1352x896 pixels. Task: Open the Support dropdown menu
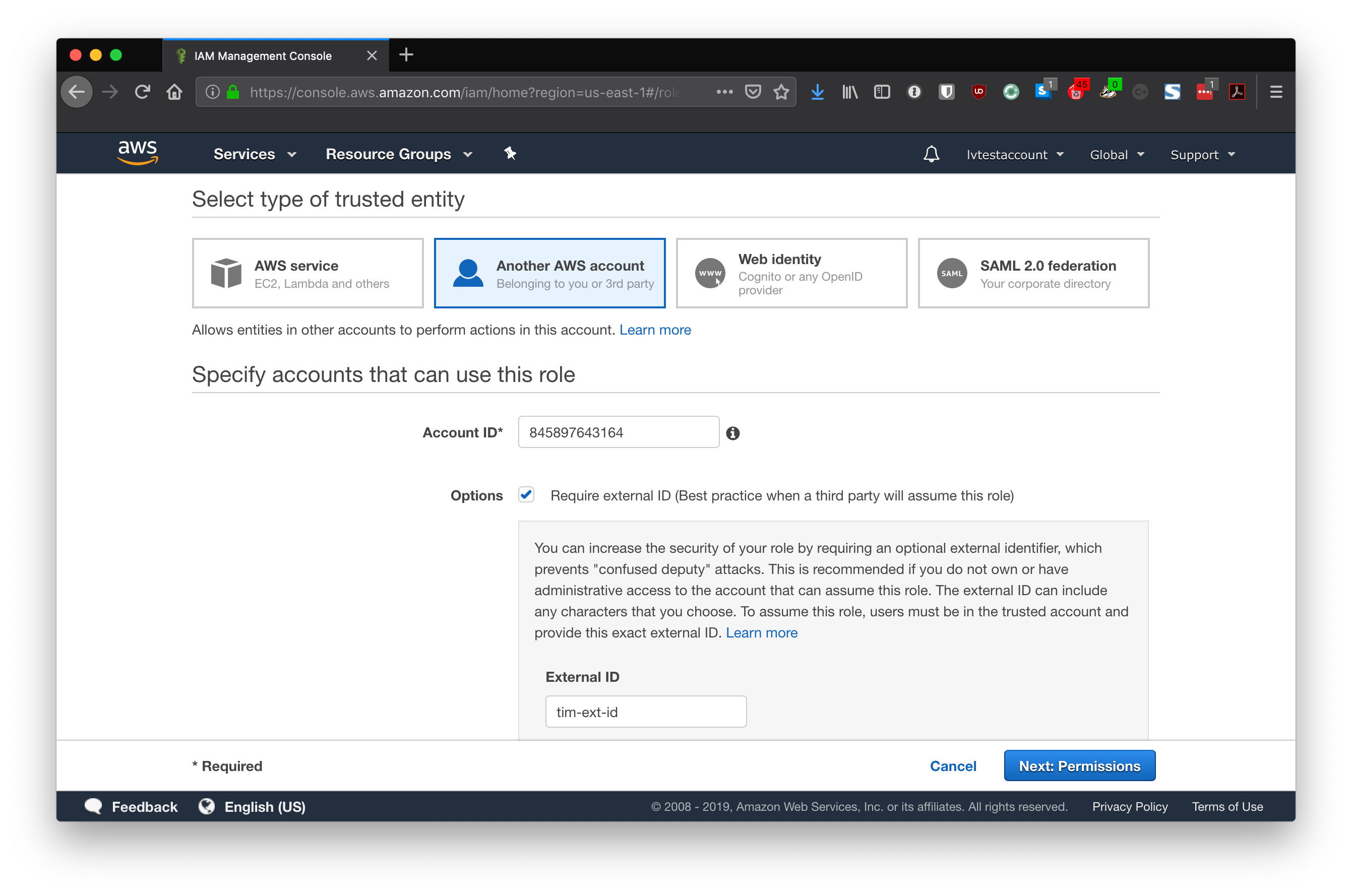coord(1202,154)
